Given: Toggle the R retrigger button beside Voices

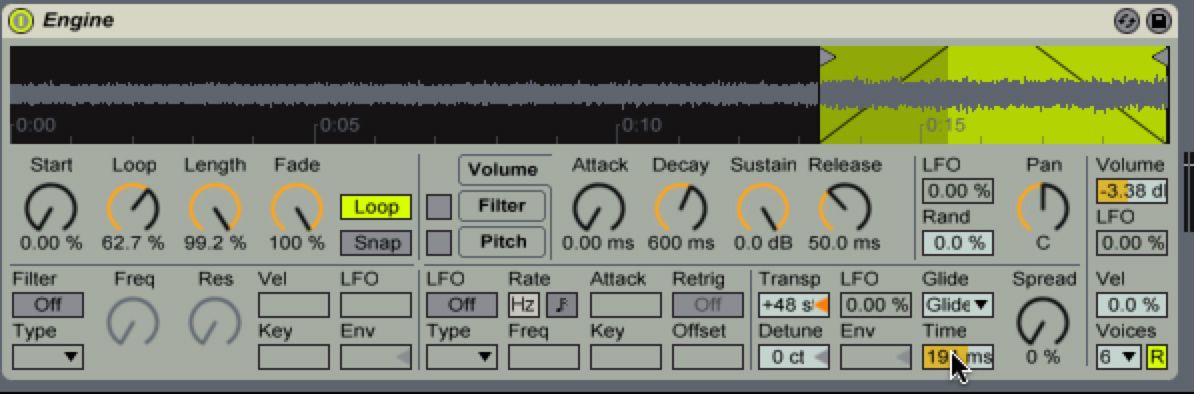Looking at the screenshot, I should (1157, 357).
